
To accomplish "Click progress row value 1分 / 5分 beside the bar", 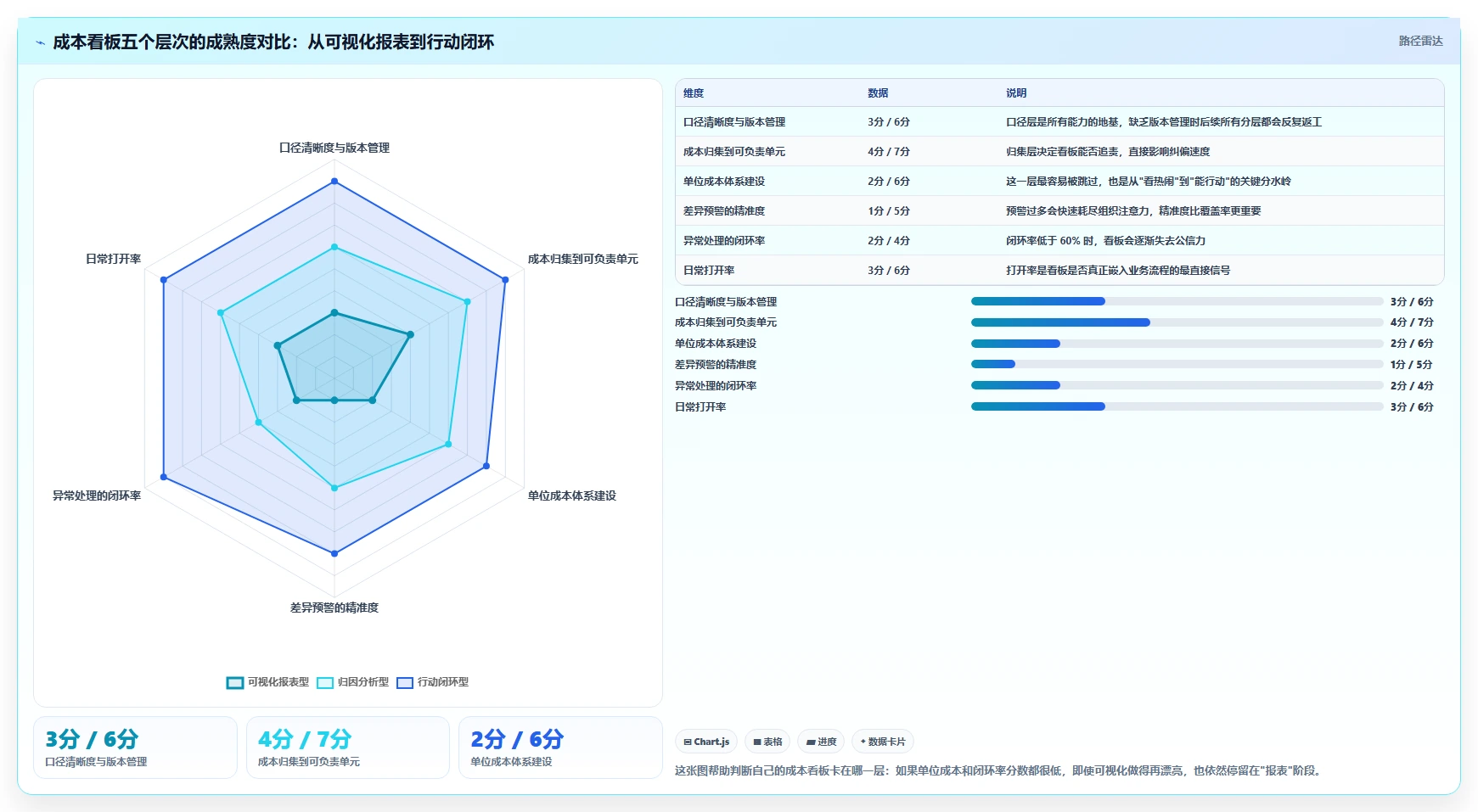I will coord(1412,365).
